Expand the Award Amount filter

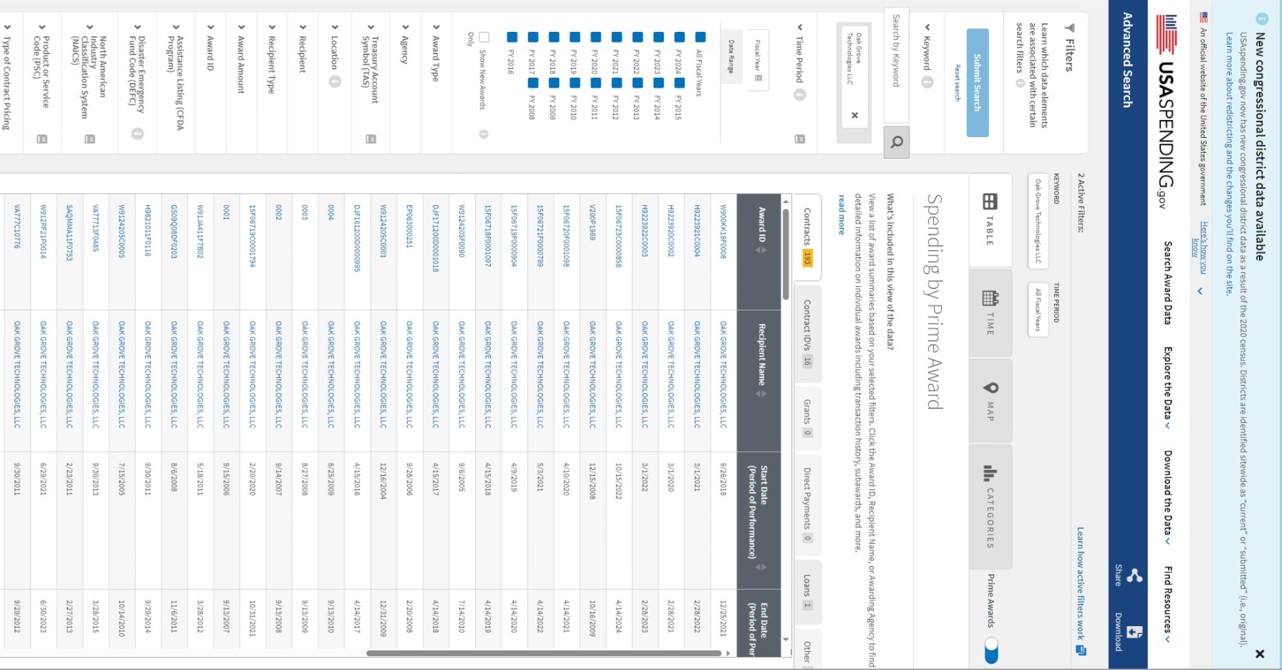[x=240, y=27]
